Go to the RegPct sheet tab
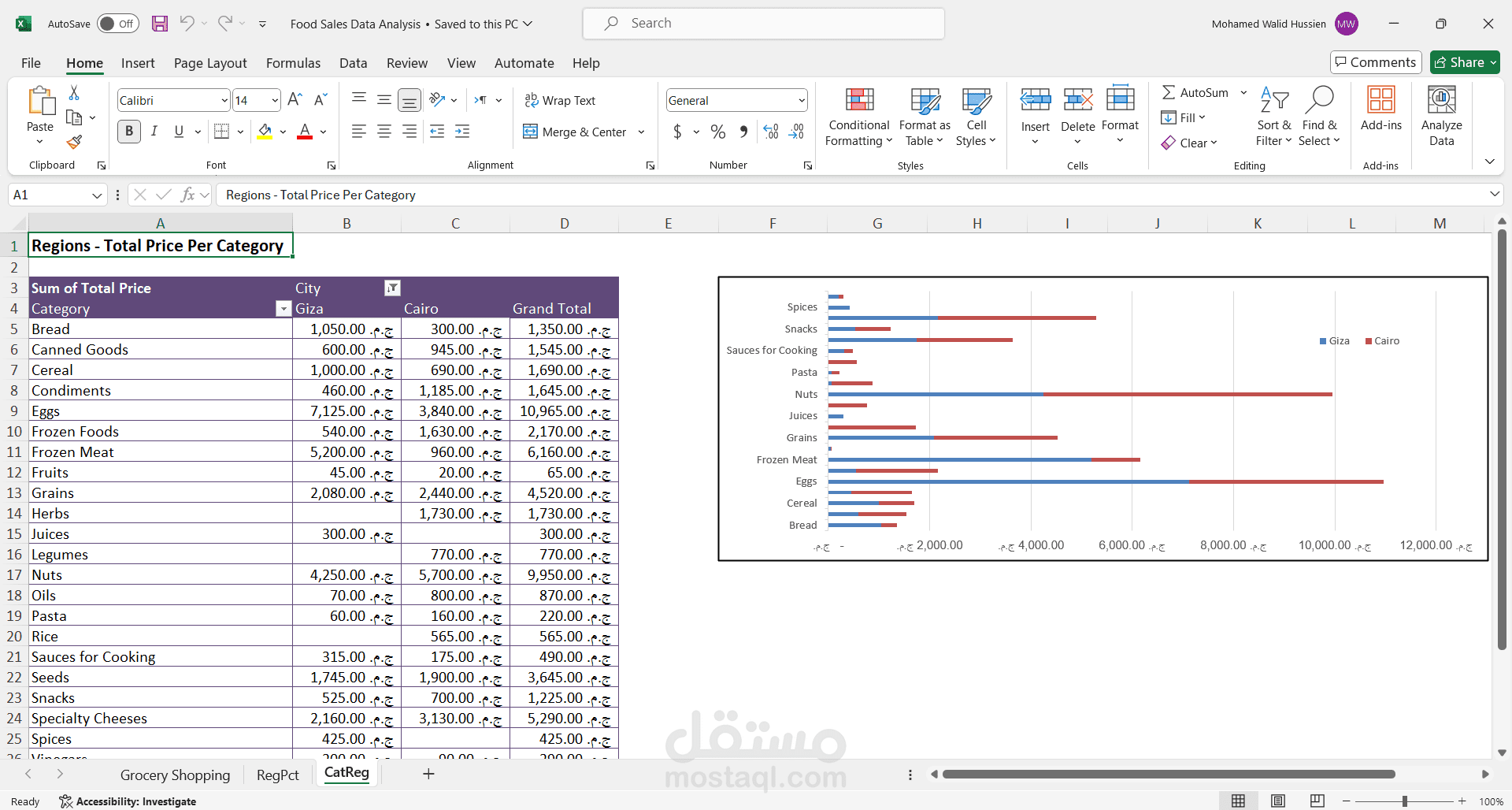 coord(278,775)
